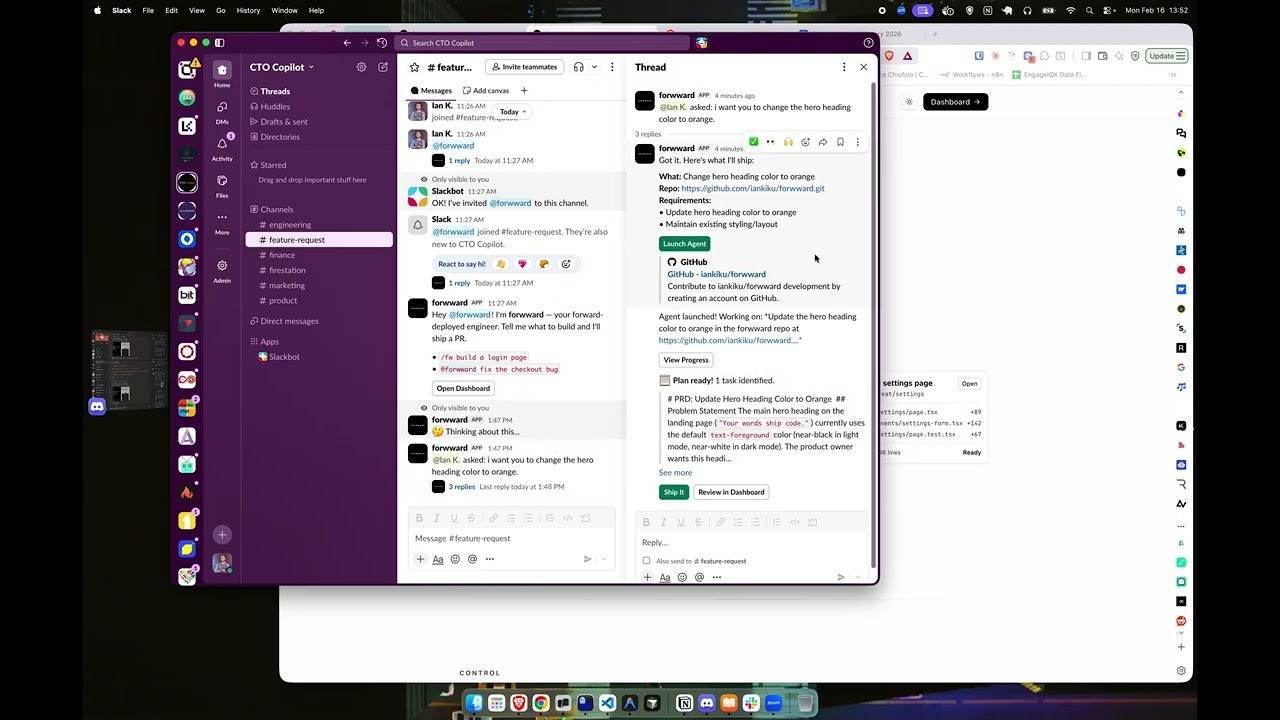Image resolution: width=1280 pixels, height=720 pixels.
Task: Open more actions on the hovered thread message
Action: click(x=857, y=142)
